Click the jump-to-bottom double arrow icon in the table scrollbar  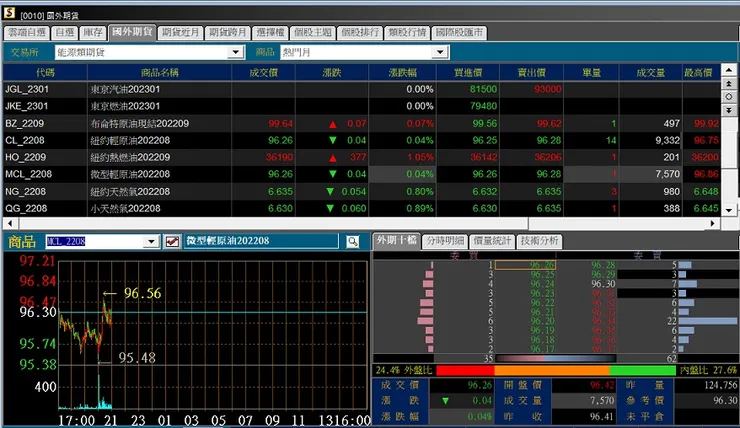pos(729,110)
